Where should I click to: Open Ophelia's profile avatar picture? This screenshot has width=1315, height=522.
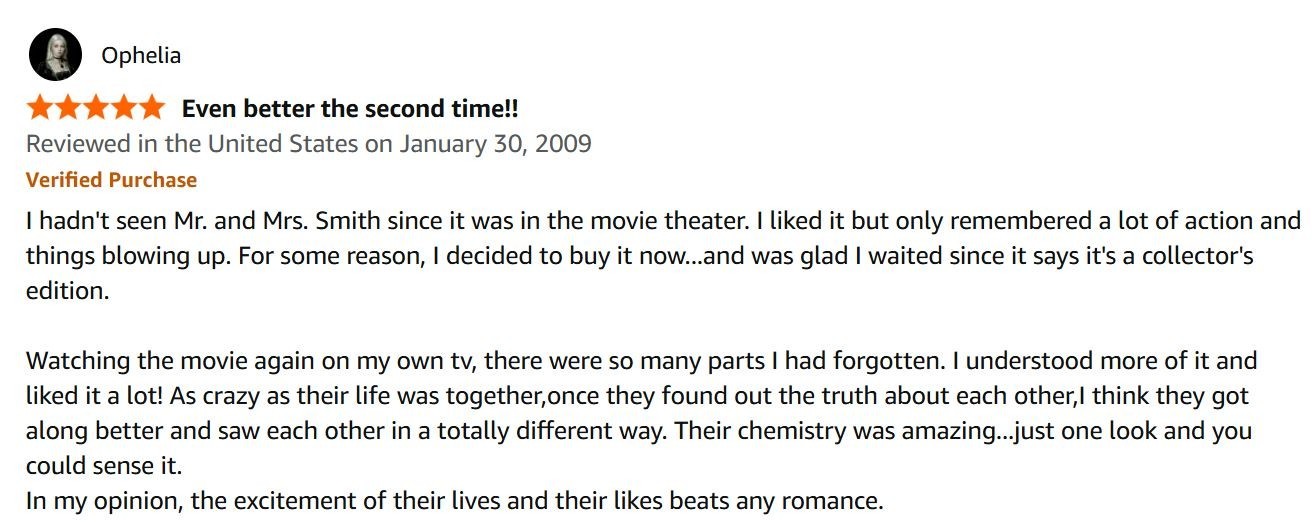[55, 55]
